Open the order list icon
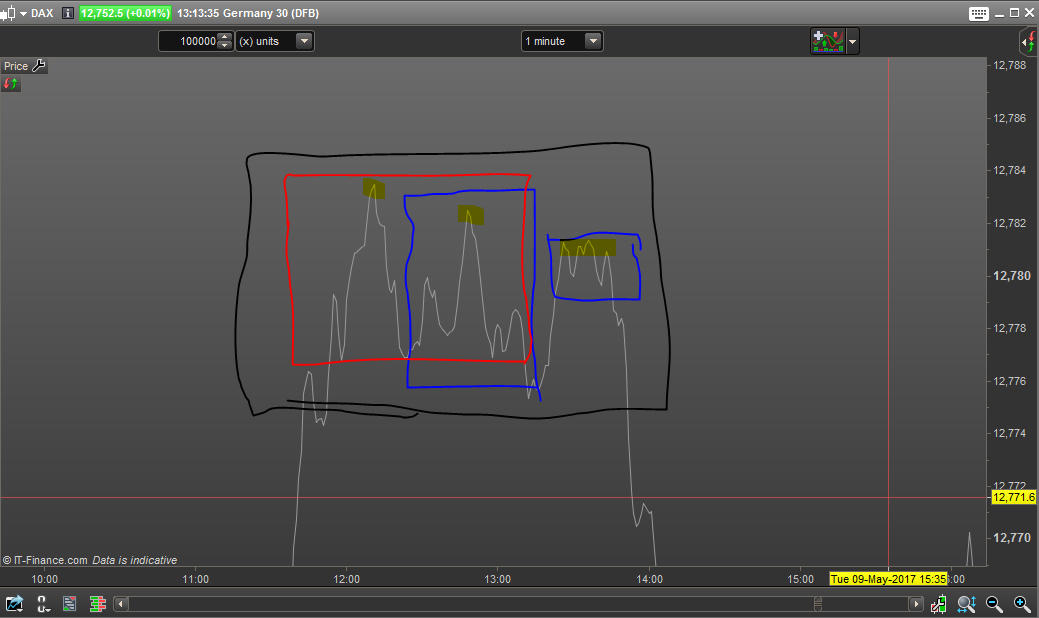The image size is (1039, 618). click(70, 603)
